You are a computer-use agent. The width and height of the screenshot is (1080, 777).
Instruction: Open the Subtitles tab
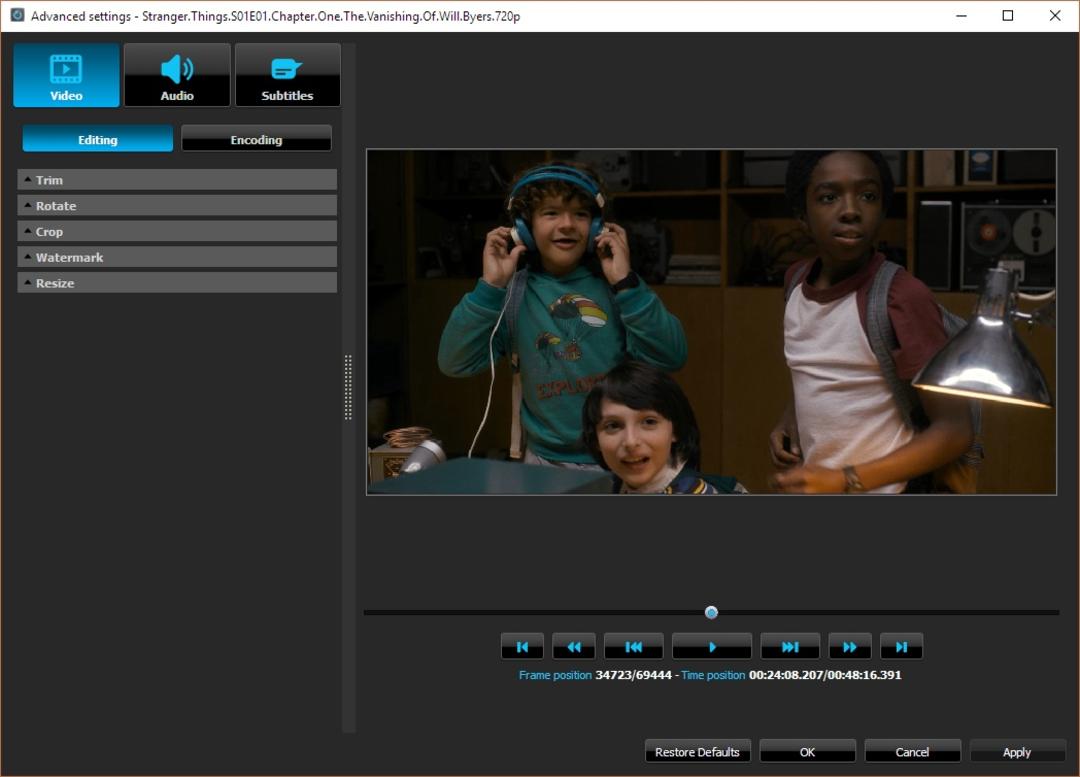pos(287,75)
